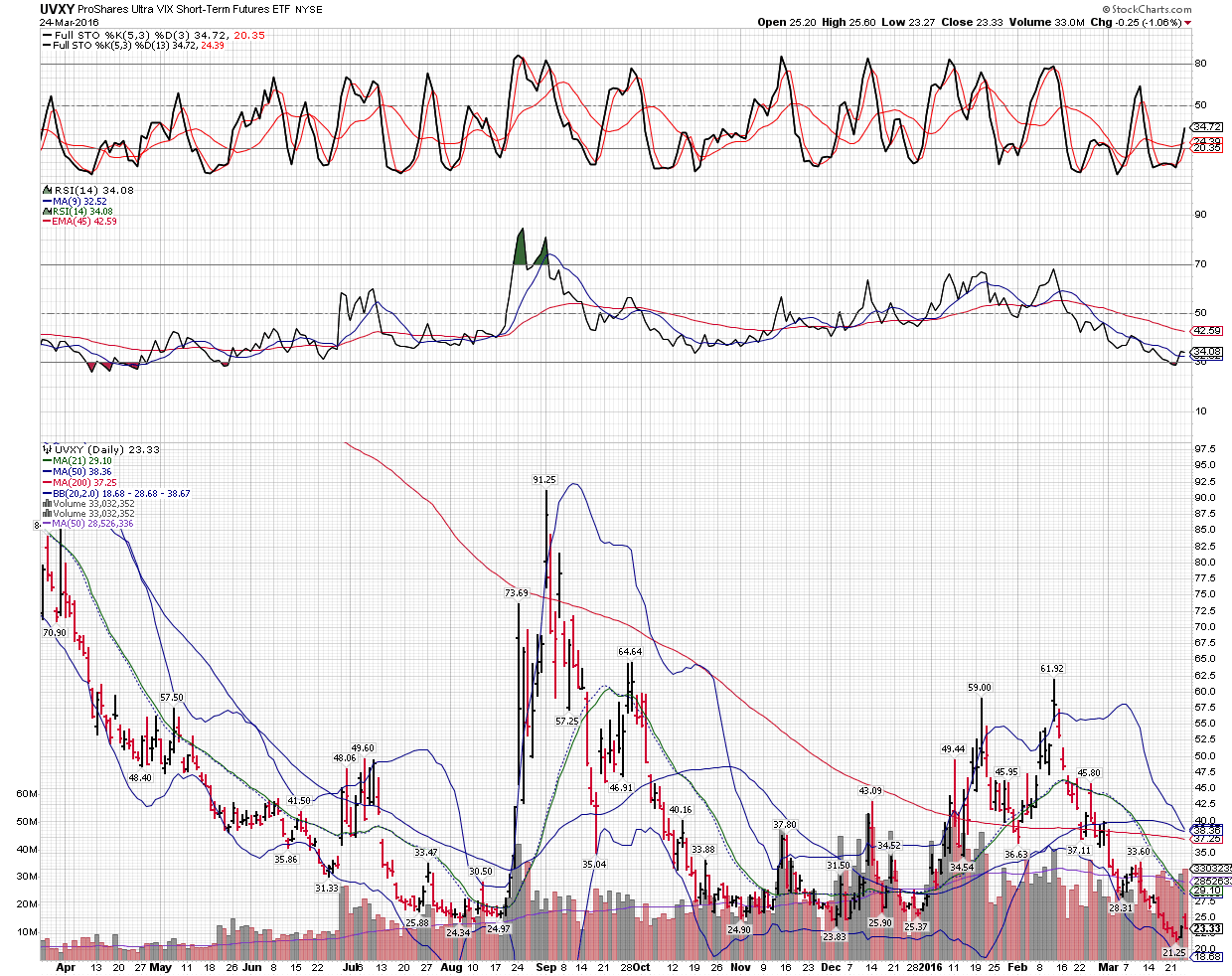Viewport: 1232px width, 976px height.
Task: Click the 37.80 November high label
Action: (x=785, y=825)
